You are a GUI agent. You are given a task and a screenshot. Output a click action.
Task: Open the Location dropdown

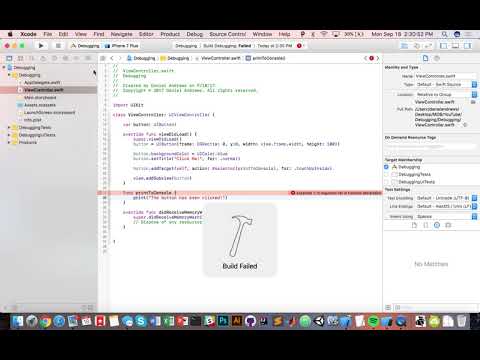(446, 95)
